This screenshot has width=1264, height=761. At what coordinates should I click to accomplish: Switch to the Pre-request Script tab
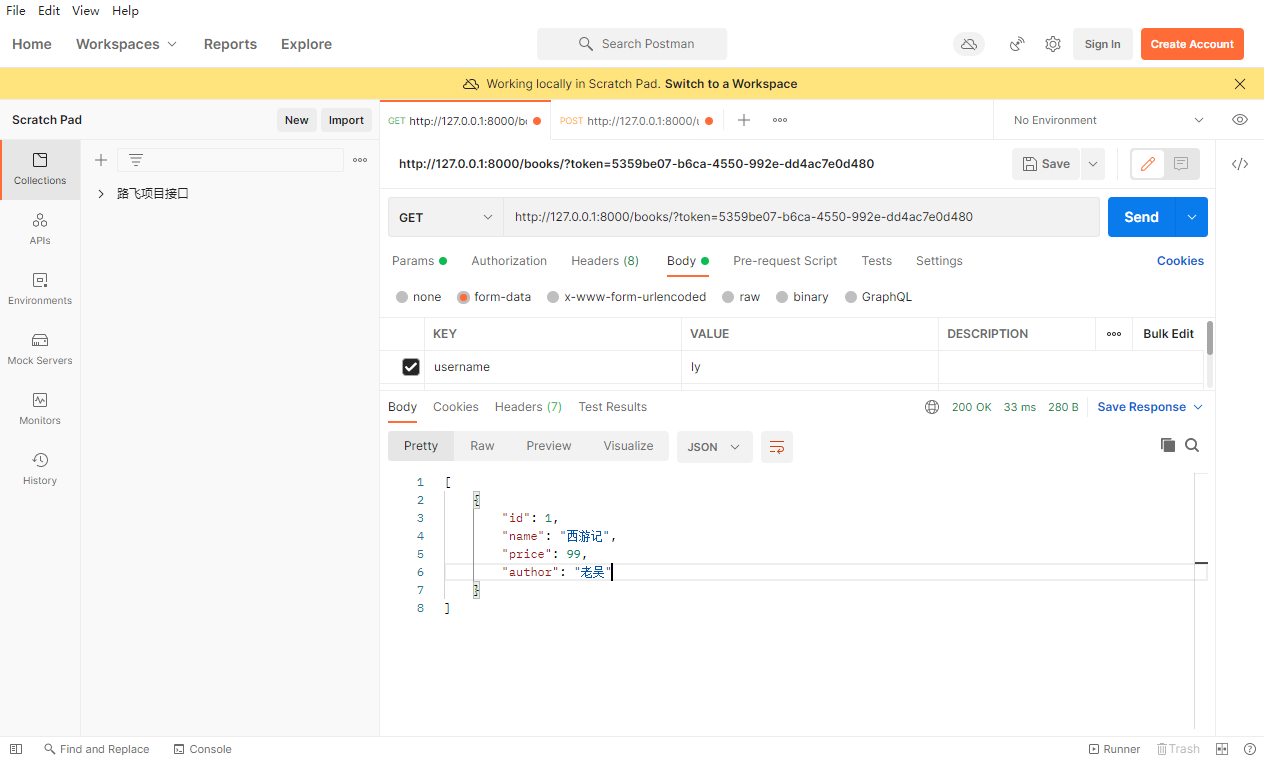[x=785, y=261]
